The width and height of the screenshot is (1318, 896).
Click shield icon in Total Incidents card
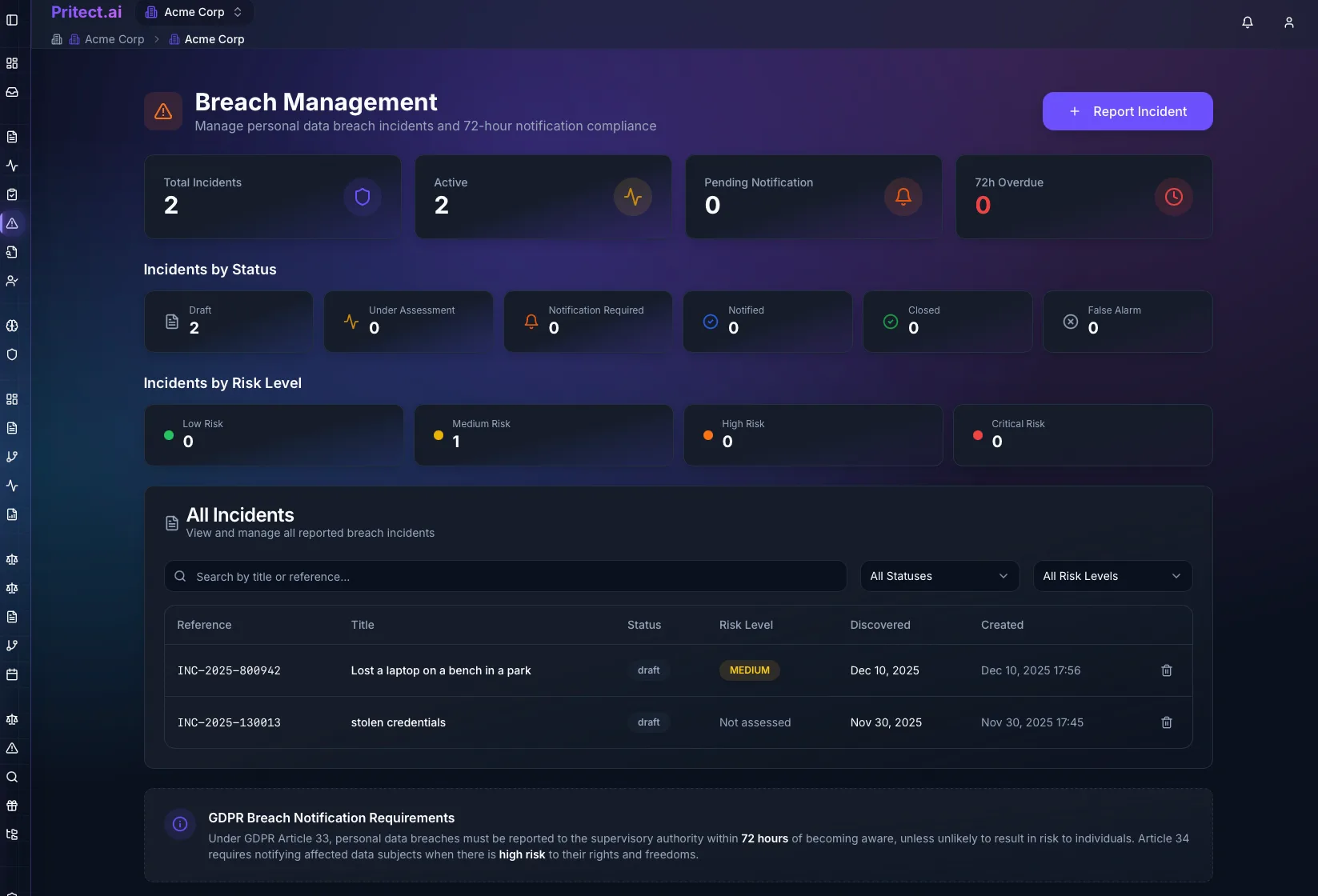pyautogui.click(x=363, y=197)
